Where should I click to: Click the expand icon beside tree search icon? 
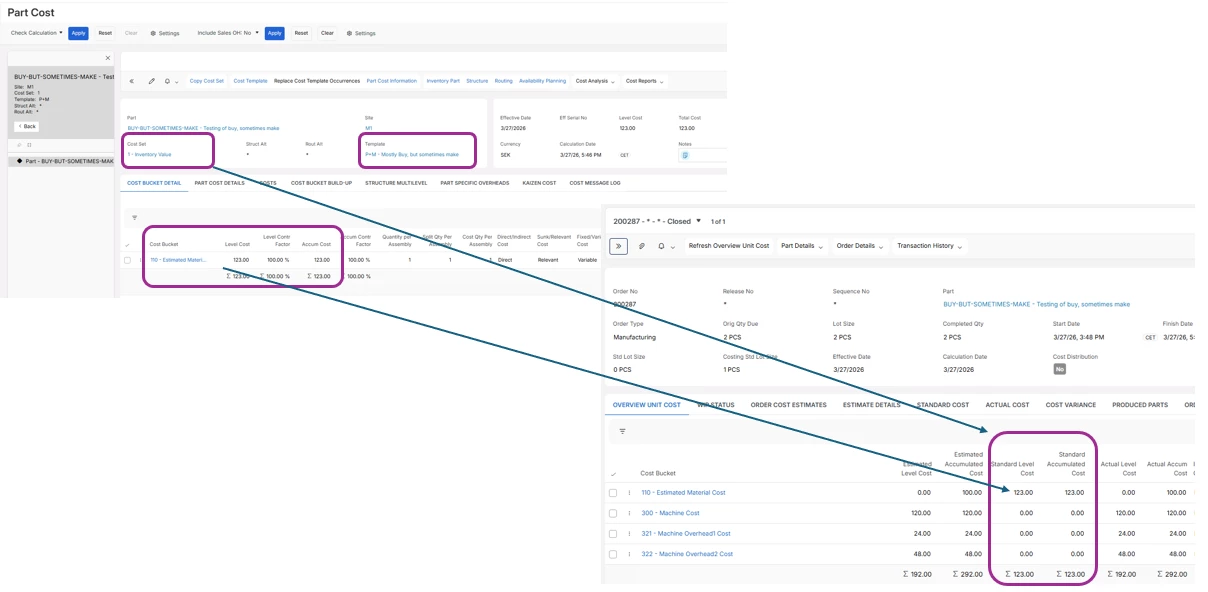pyautogui.click(x=29, y=145)
